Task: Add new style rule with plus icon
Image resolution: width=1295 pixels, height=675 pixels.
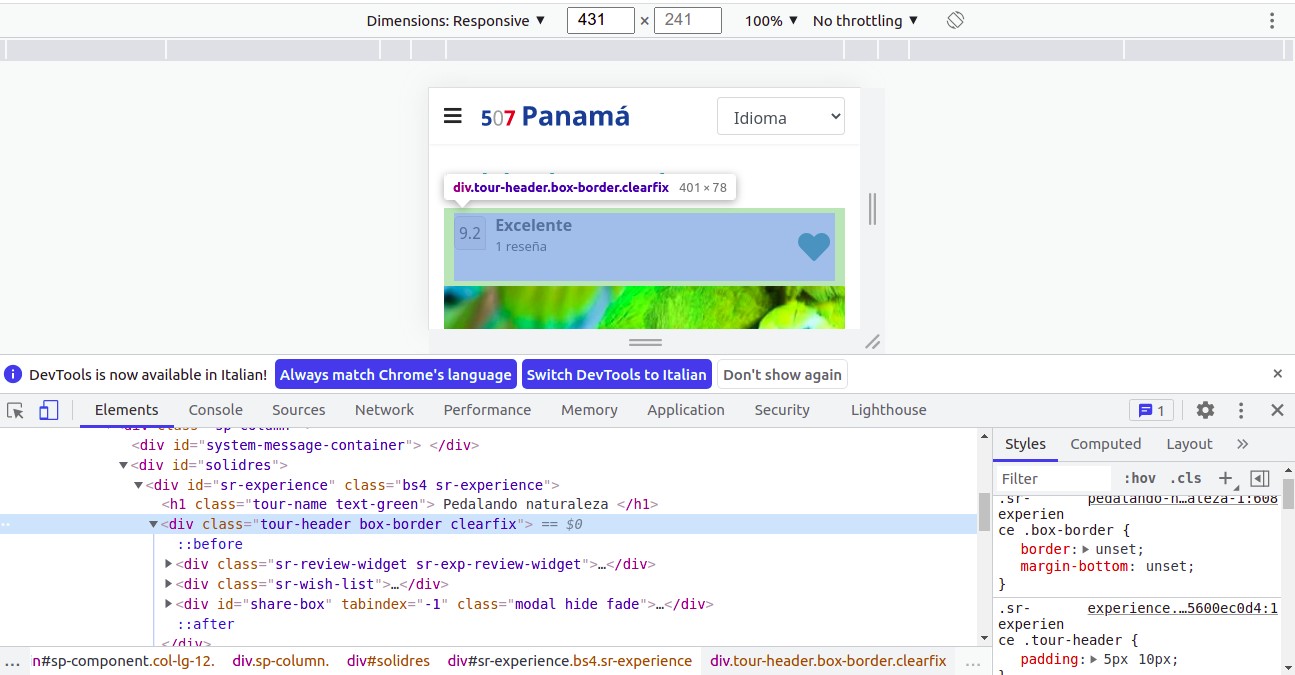Action: pos(1226,478)
